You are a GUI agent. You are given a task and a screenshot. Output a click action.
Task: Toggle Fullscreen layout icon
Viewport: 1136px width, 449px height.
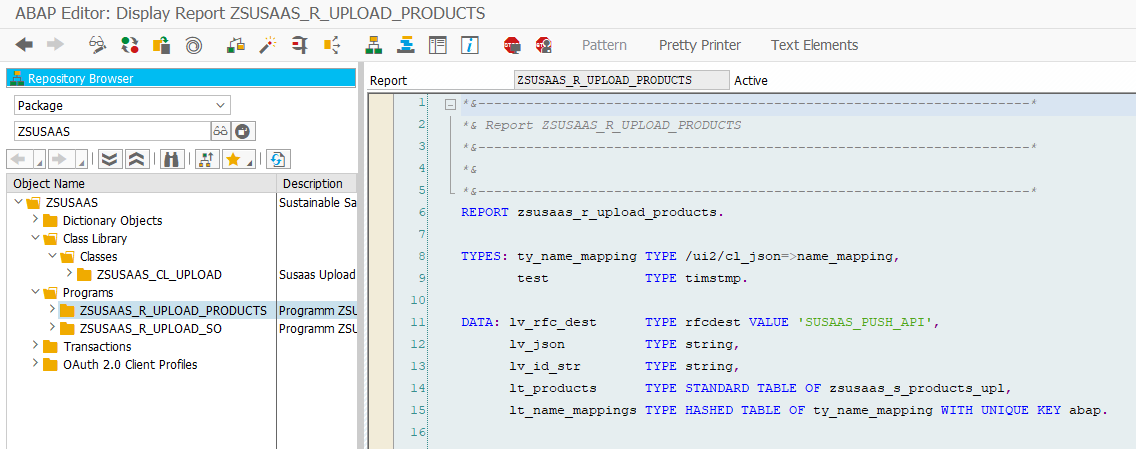coord(438,45)
